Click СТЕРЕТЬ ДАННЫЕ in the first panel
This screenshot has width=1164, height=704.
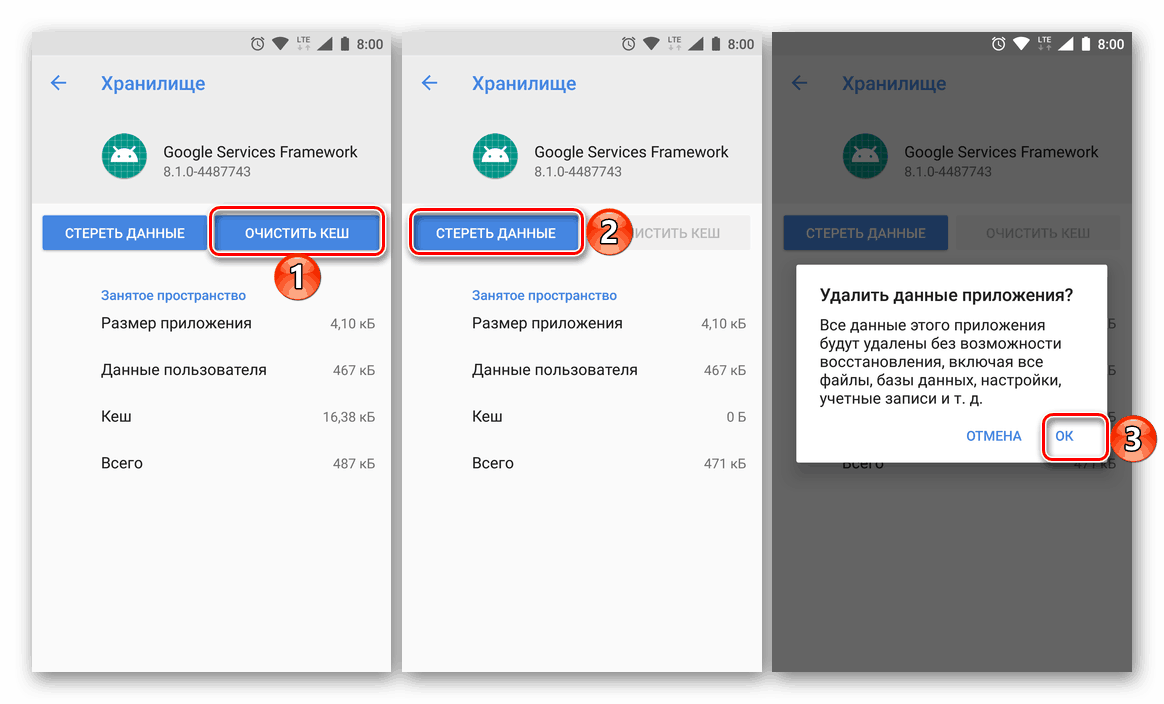[124, 233]
